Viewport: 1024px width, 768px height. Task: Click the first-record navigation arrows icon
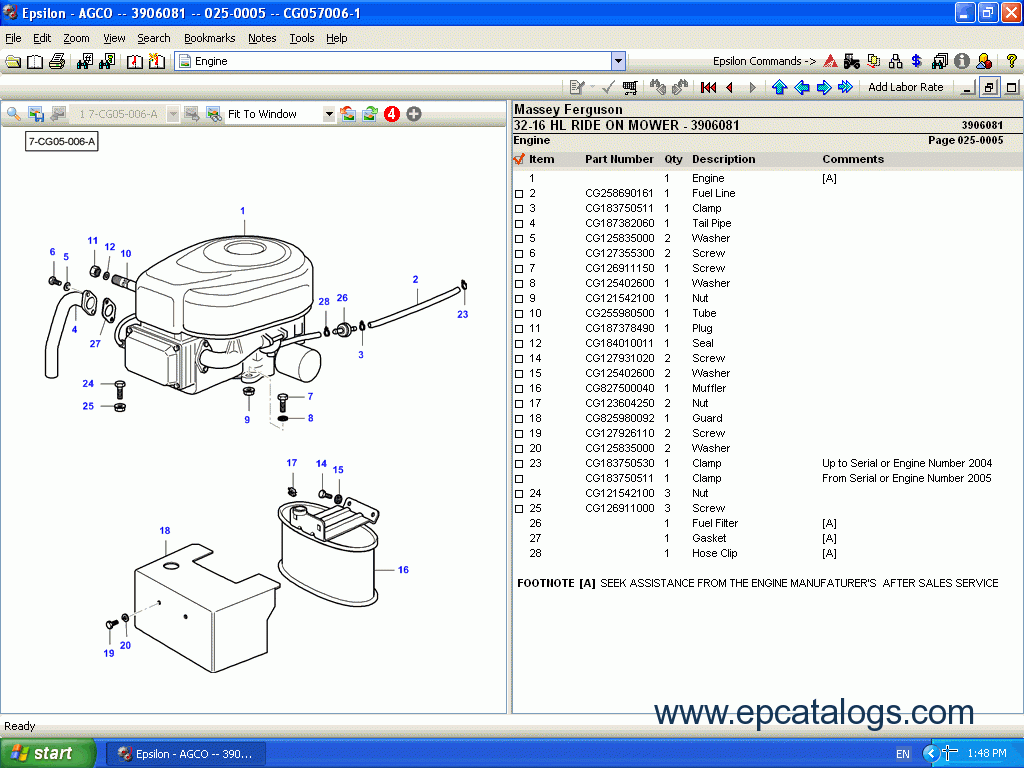tap(707, 87)
